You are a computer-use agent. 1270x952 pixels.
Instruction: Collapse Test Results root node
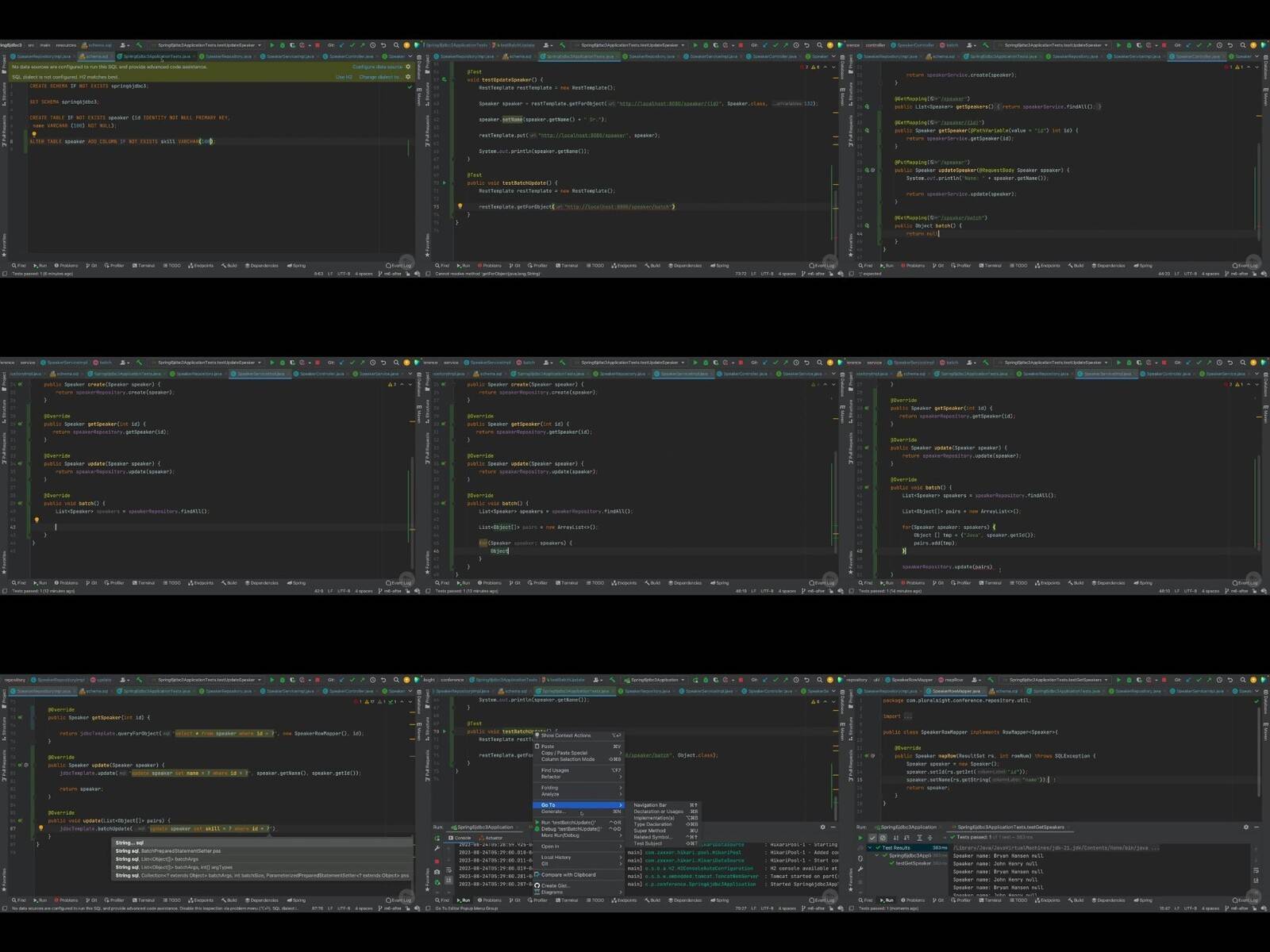[870, 847]
